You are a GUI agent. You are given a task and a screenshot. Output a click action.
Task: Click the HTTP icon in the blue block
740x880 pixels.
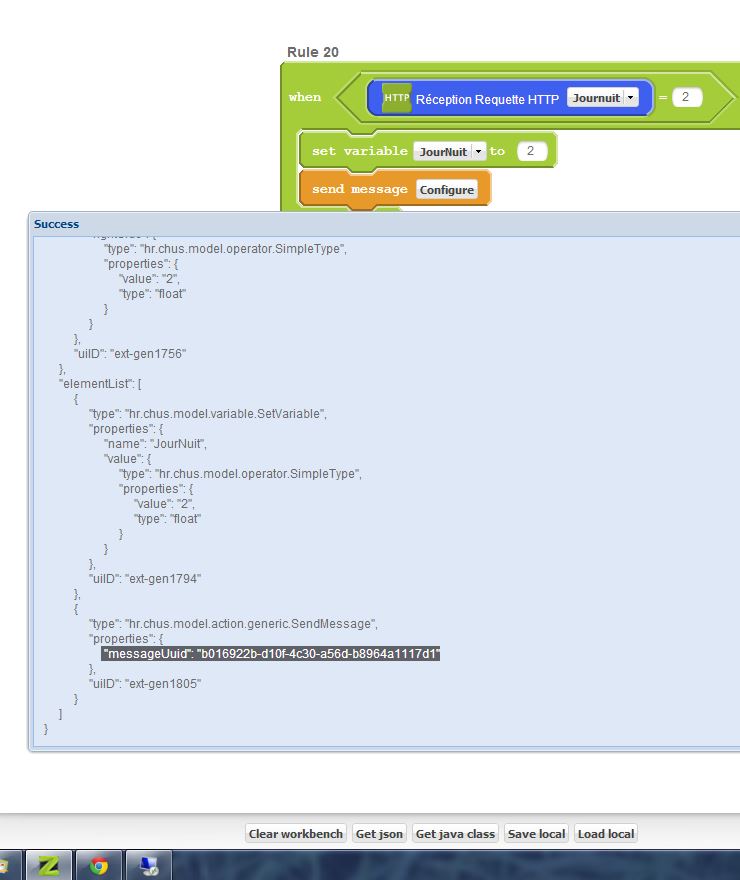[397, 98]
